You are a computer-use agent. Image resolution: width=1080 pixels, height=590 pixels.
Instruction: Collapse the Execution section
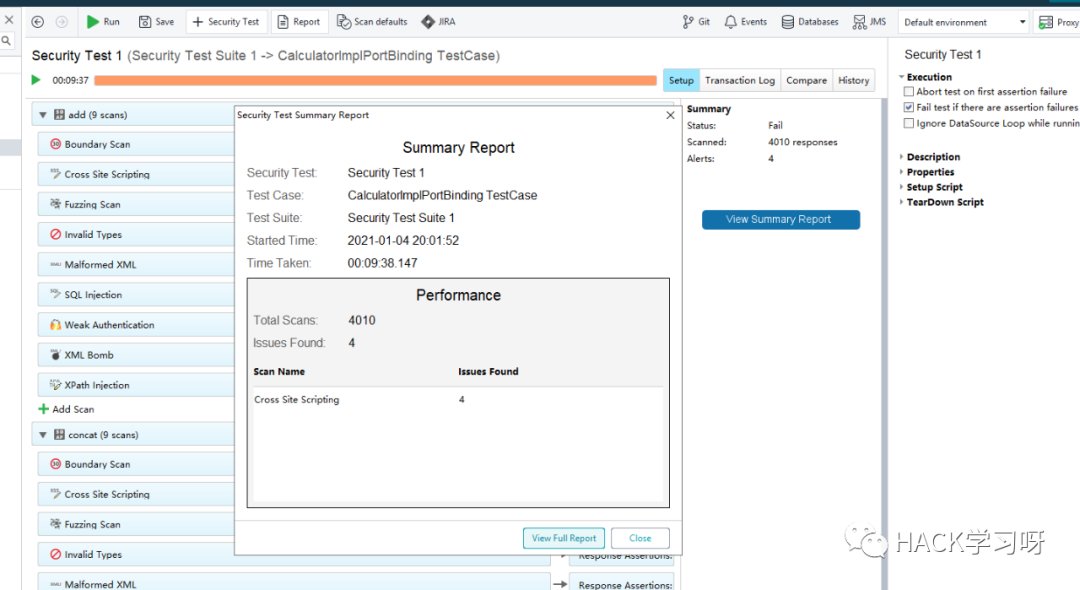tap(901, 77)
